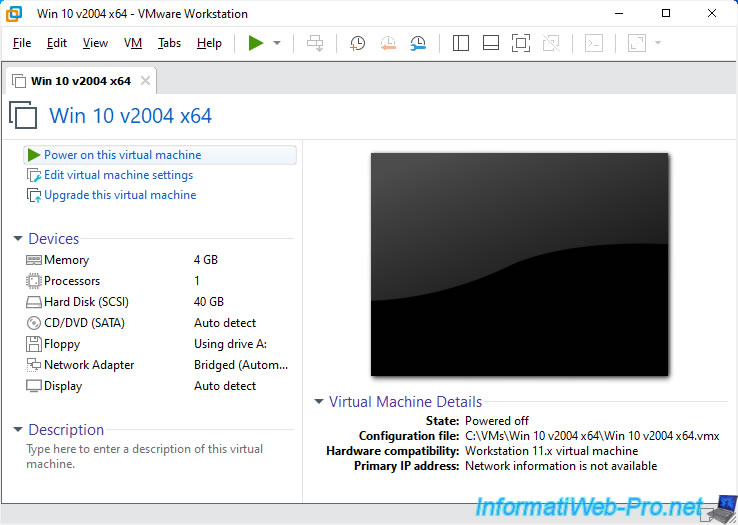Select the Processors device row
738x525 pixels.
(160, 281)
